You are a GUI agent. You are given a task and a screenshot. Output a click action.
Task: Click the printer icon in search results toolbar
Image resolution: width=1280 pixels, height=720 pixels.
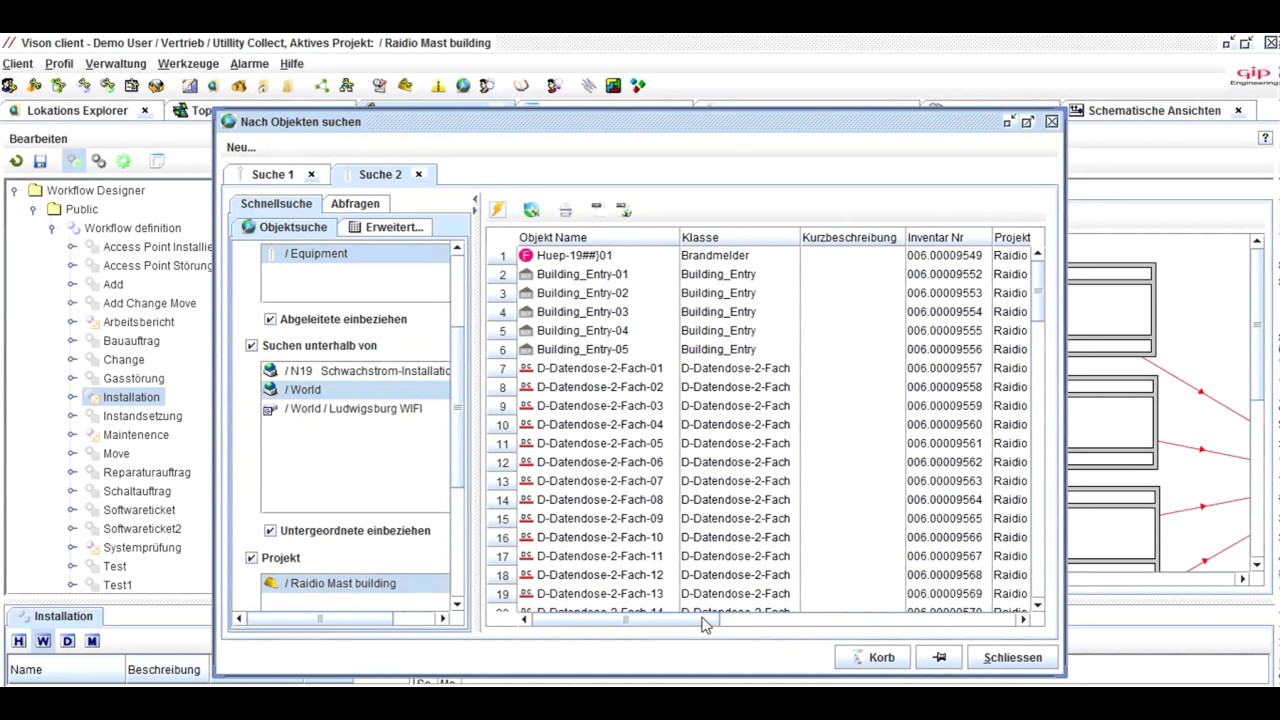pos(565,209)
